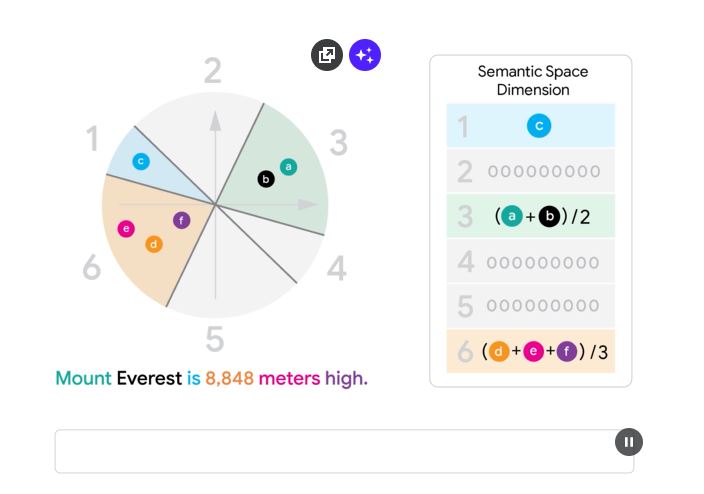
Task: Click dimension 1 row in table
Action: (531, 125)
